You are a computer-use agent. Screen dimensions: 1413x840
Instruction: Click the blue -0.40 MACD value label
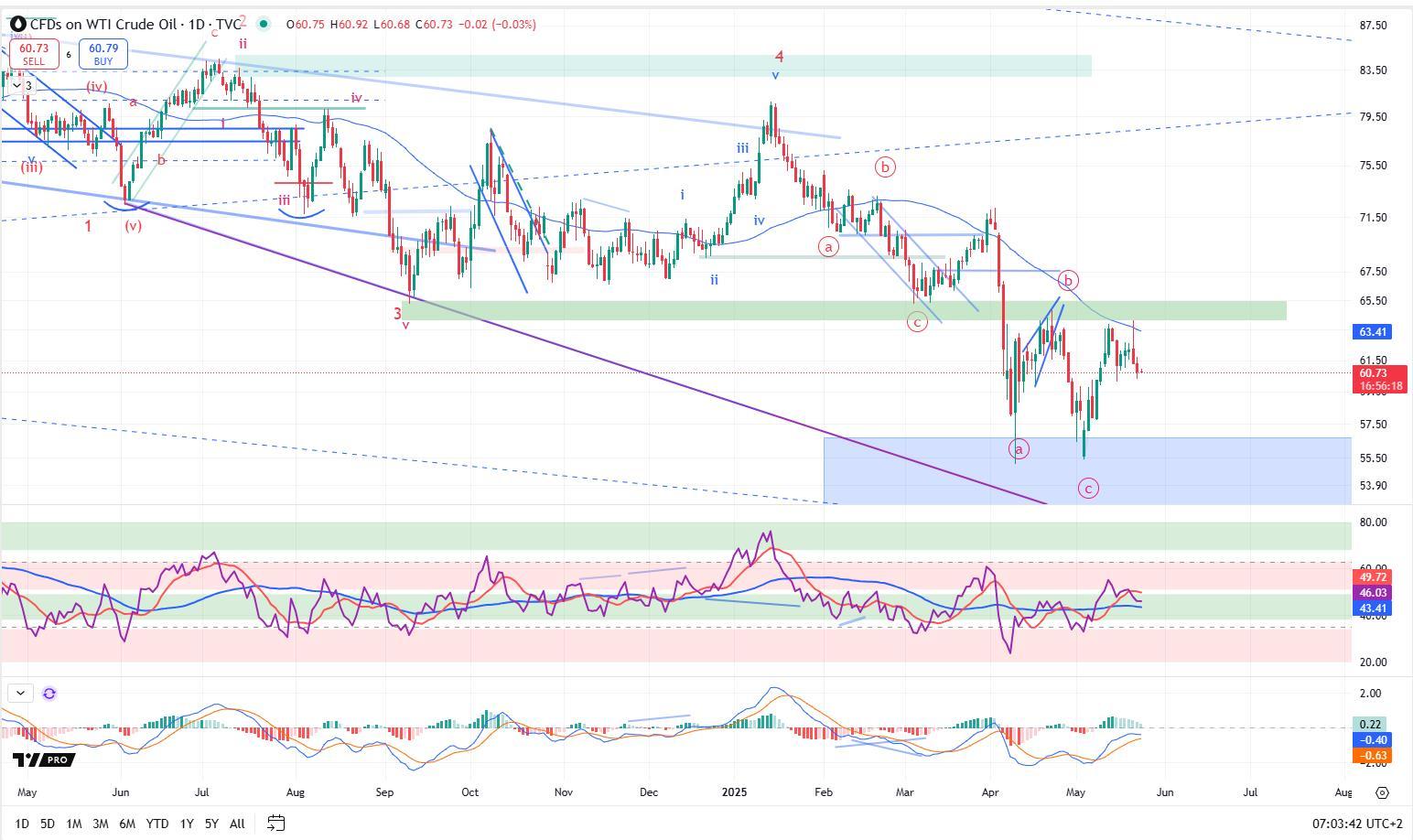tap(1373, 739)
